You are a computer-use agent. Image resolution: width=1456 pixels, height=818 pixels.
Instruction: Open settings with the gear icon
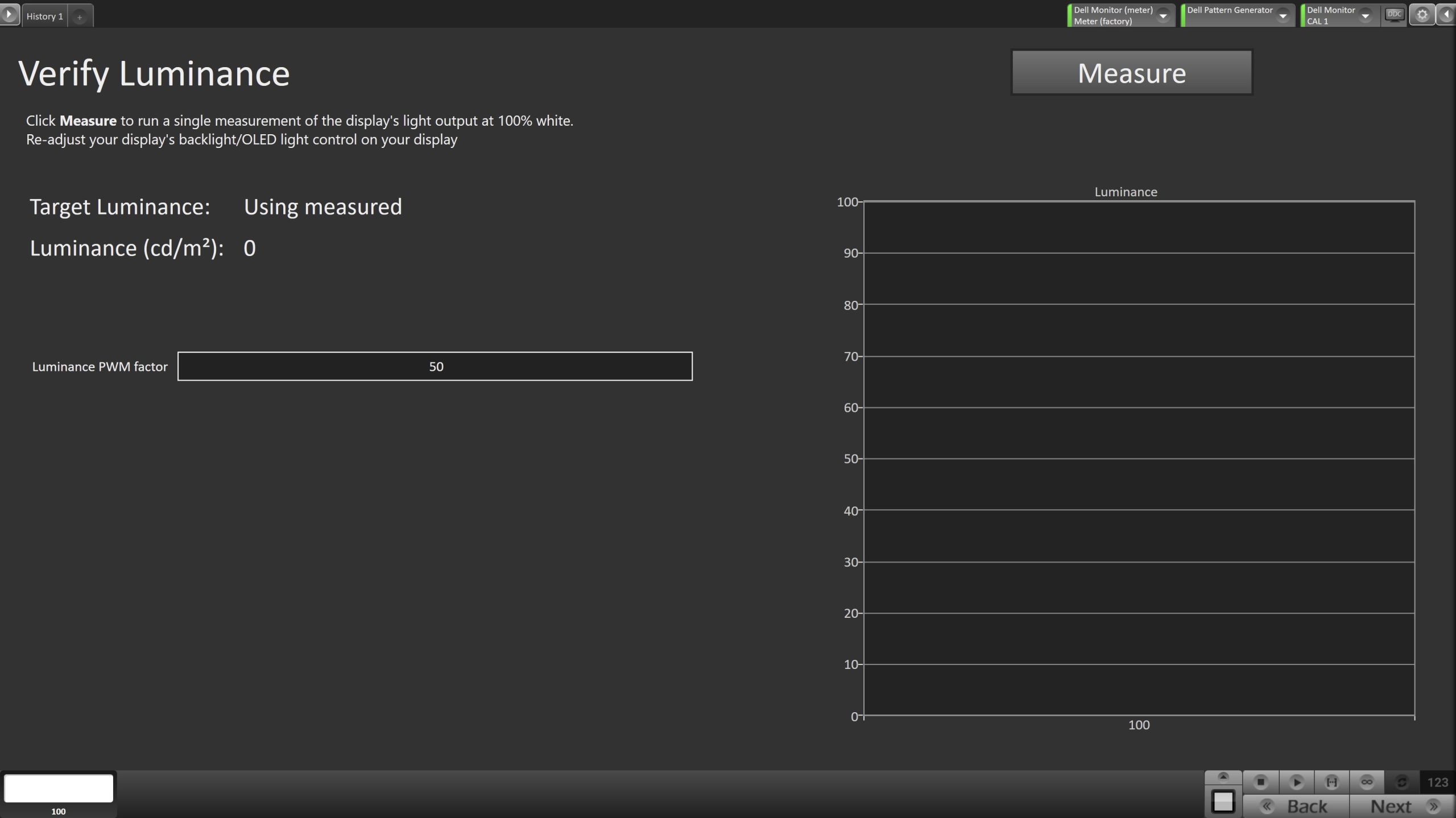pos(1422,15)
